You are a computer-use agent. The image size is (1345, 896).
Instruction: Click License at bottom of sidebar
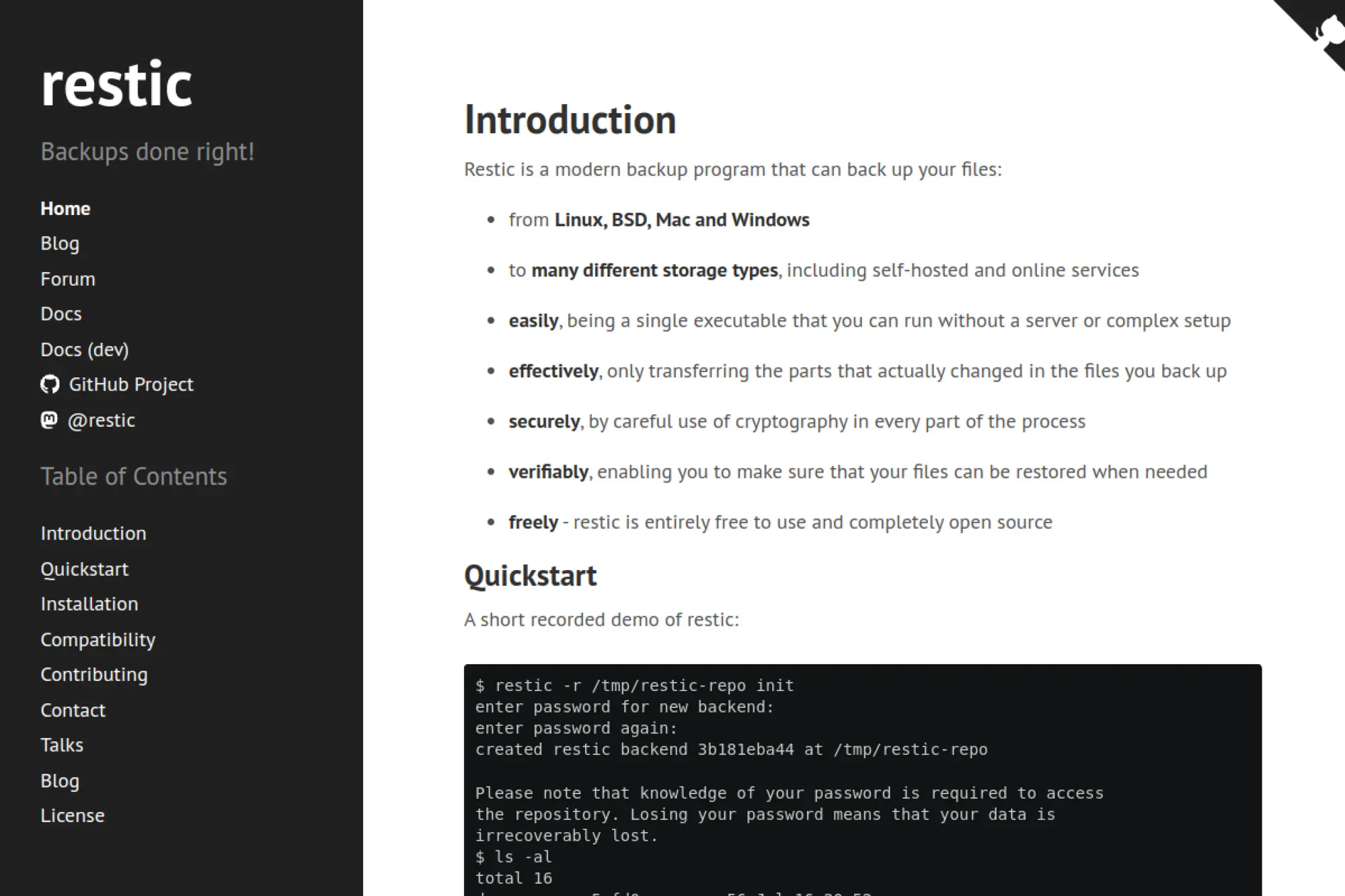tap(73, 815)
